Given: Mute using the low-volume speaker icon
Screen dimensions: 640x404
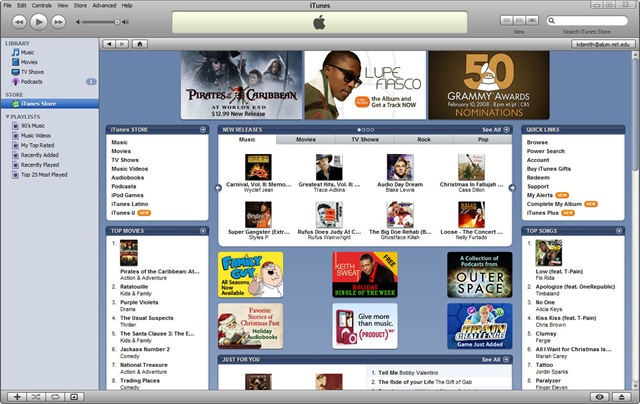Looking at the screenshot, I should click(78, 22).
